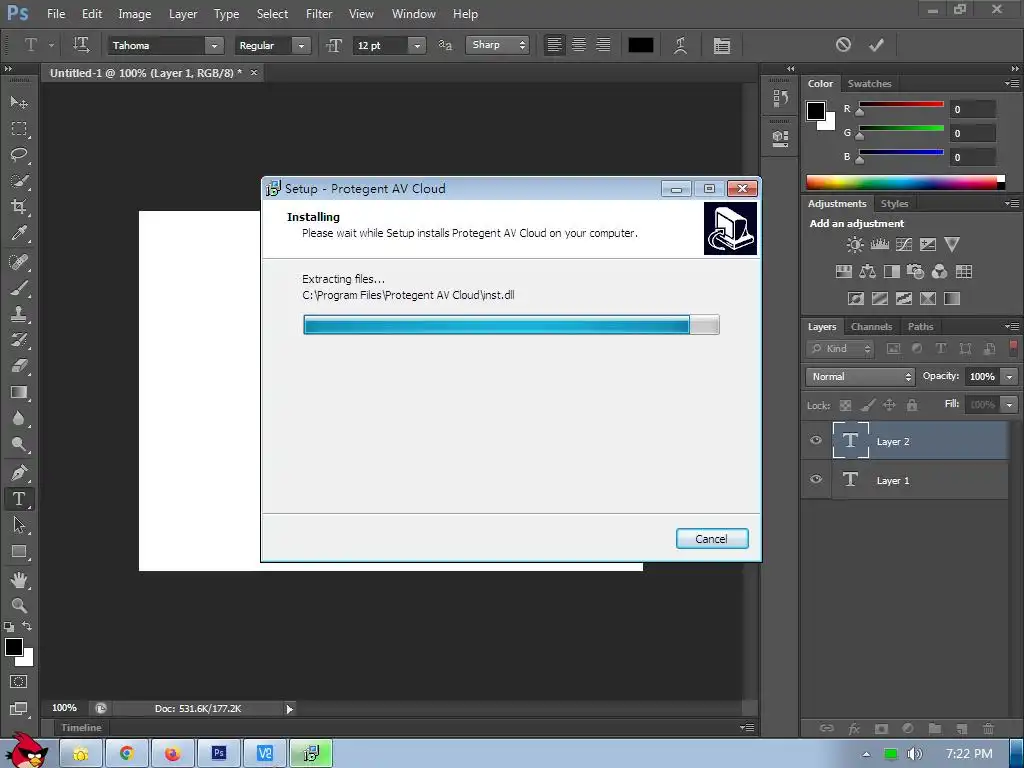Open the layer filter Kind dropdown

coord(840,349)
